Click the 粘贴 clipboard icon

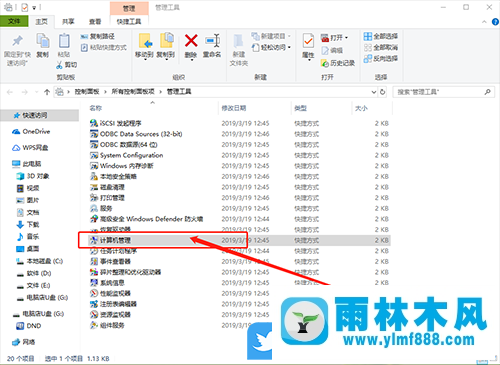click(64, 41)
